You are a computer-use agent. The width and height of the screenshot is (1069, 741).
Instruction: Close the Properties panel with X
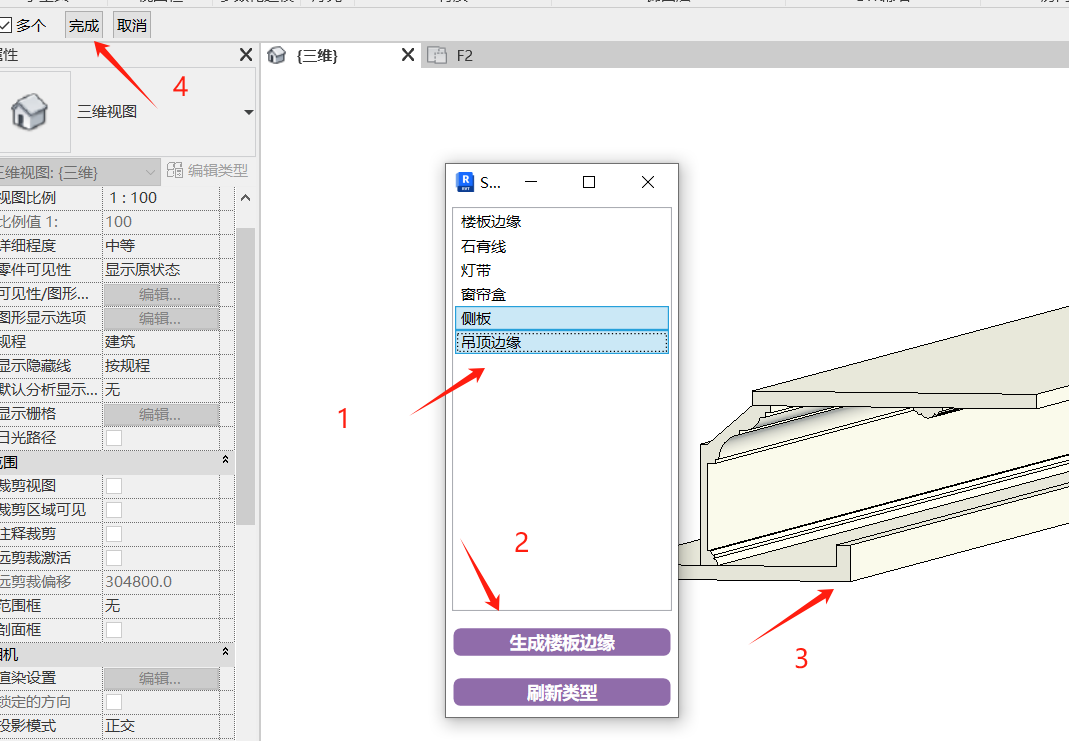(x=246, y=55)
